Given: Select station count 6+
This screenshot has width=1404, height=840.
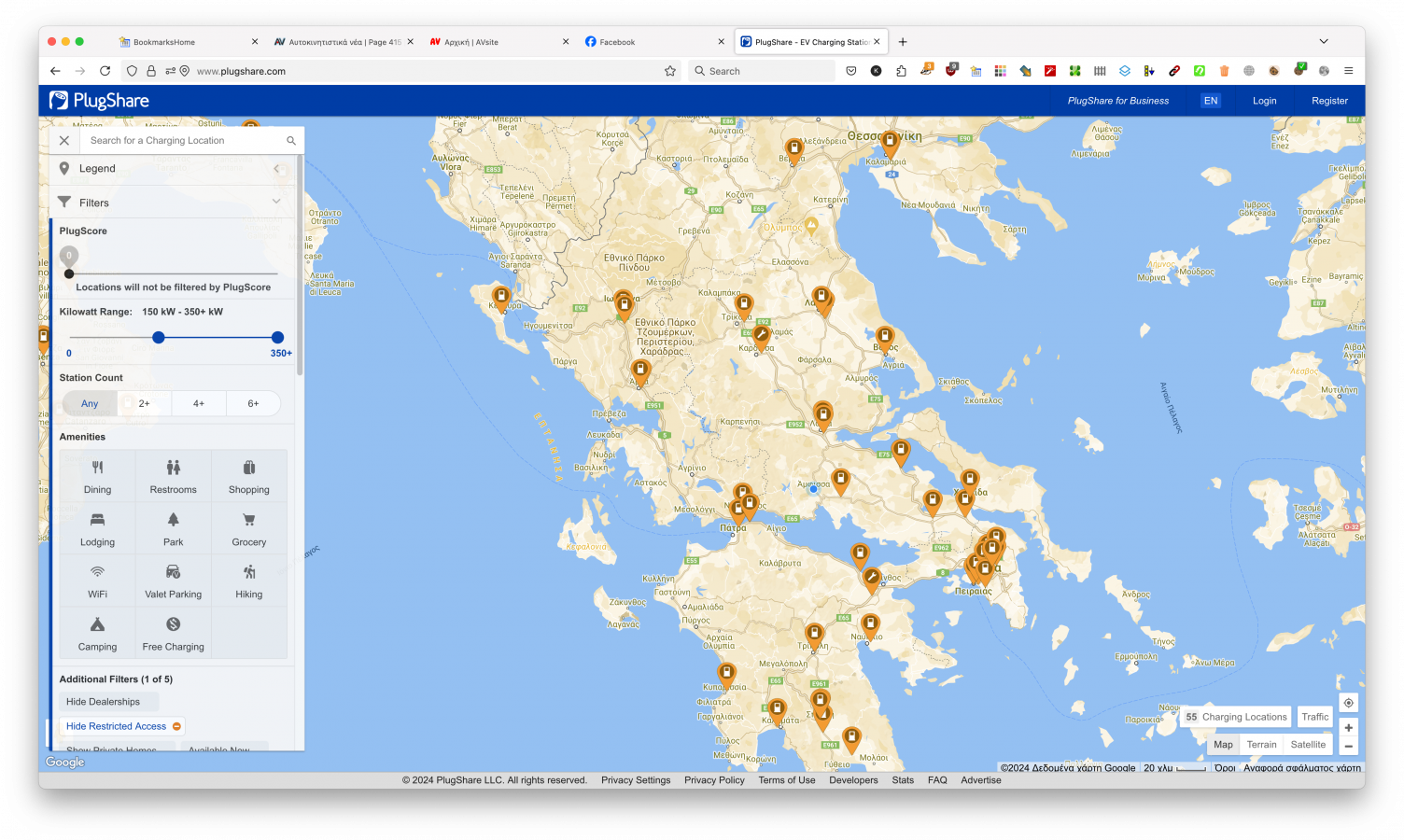Looking at the screenshot, I should tap(253, 403).
